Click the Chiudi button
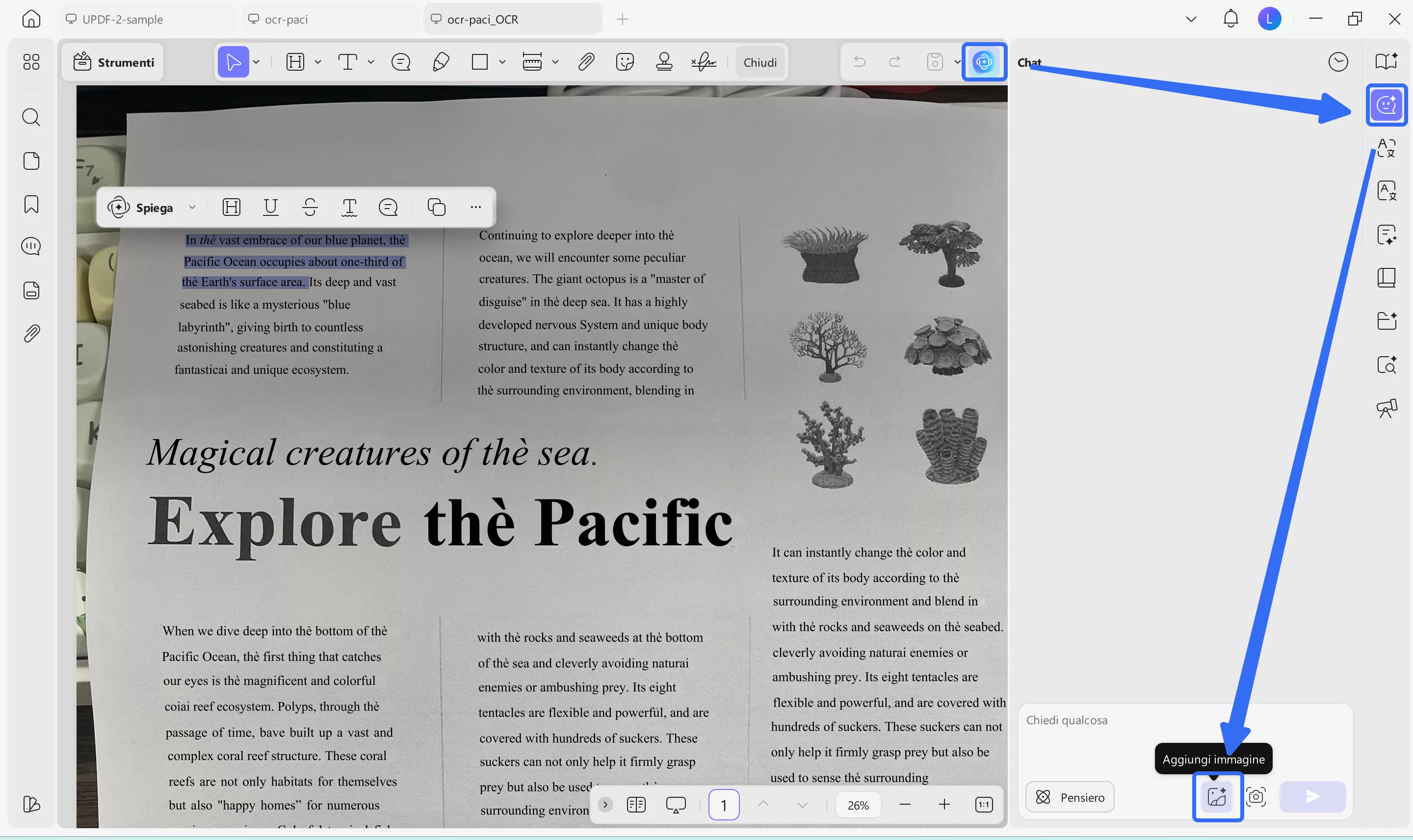Viewport: 1413px width, 840px height. coord(759,62)
